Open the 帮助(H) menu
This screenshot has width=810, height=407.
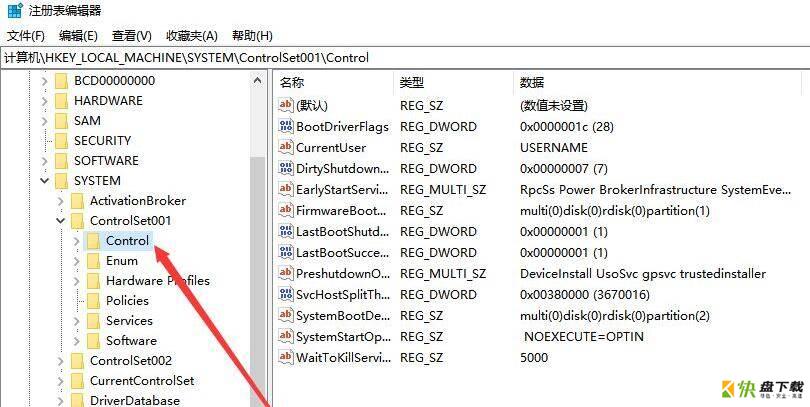252,36
